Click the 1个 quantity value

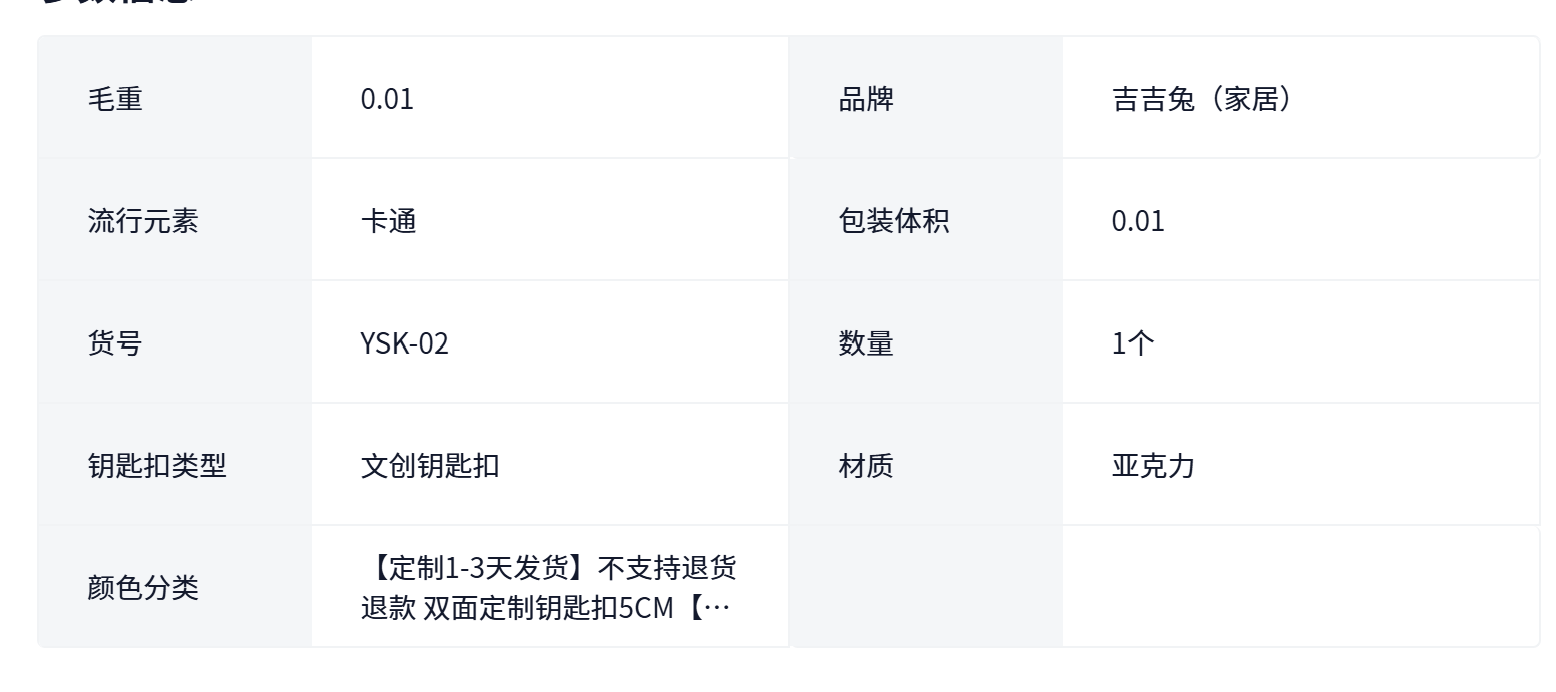coord(1133,343)
